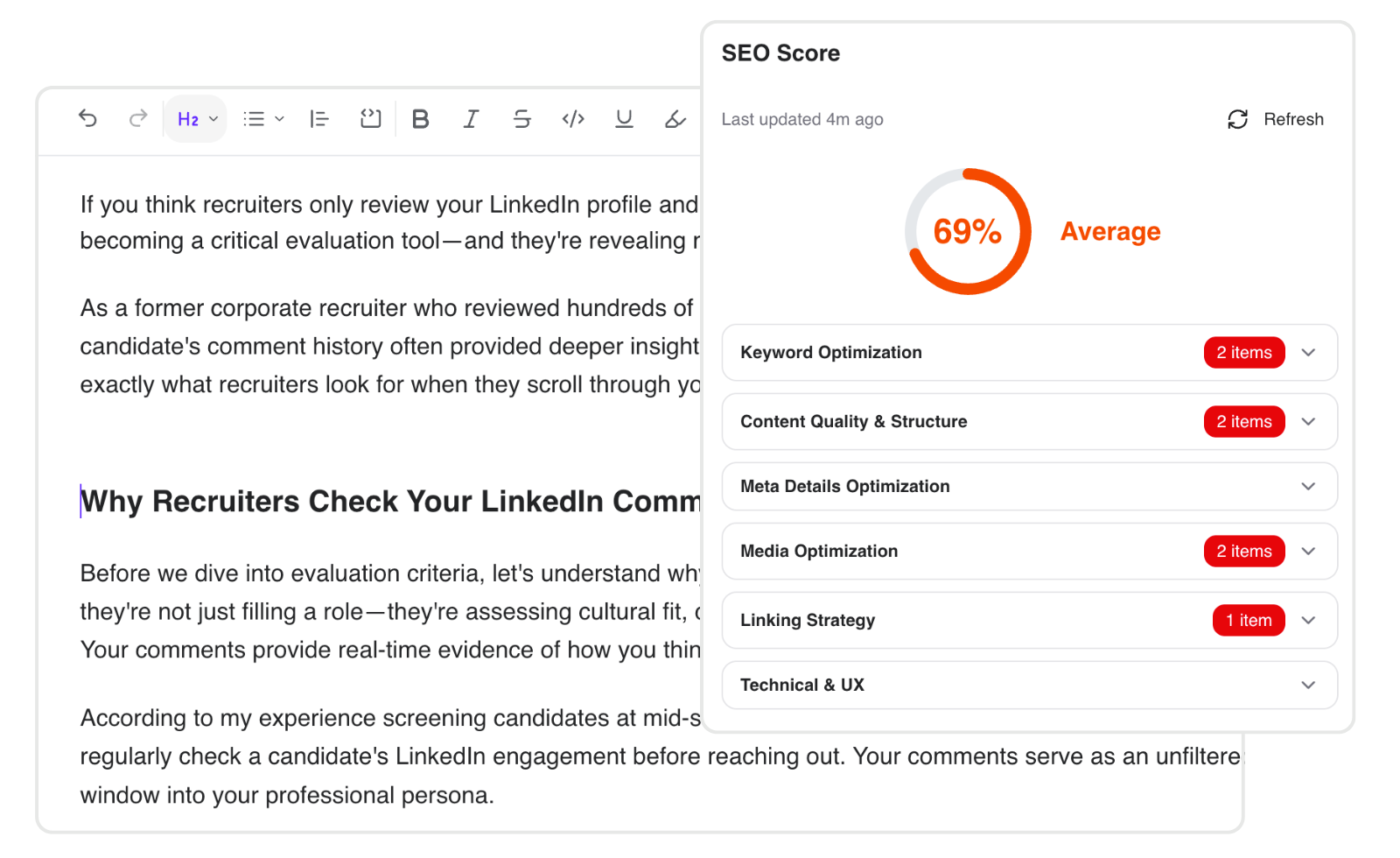Select the highlighter tool
The image size is (1400, 858).
coord(675,119)
